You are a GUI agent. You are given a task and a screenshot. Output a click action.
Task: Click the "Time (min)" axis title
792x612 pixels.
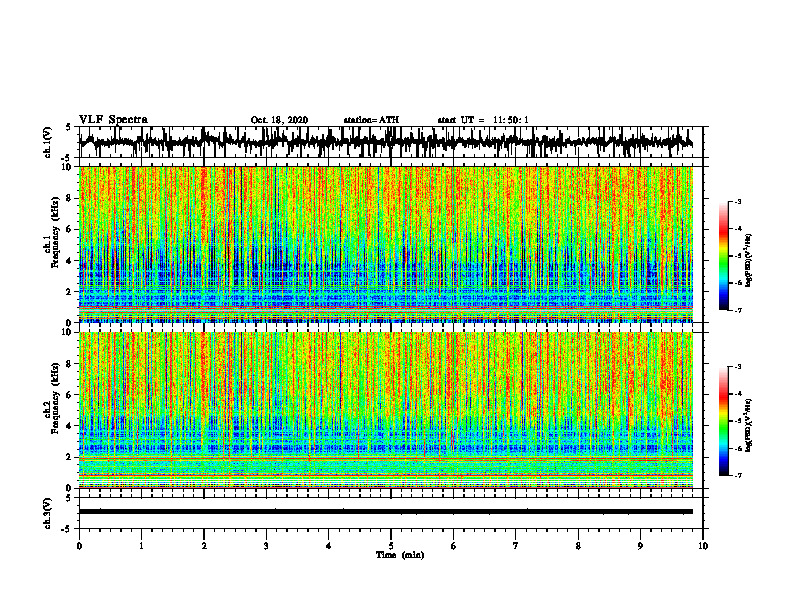tap(400, 555)
